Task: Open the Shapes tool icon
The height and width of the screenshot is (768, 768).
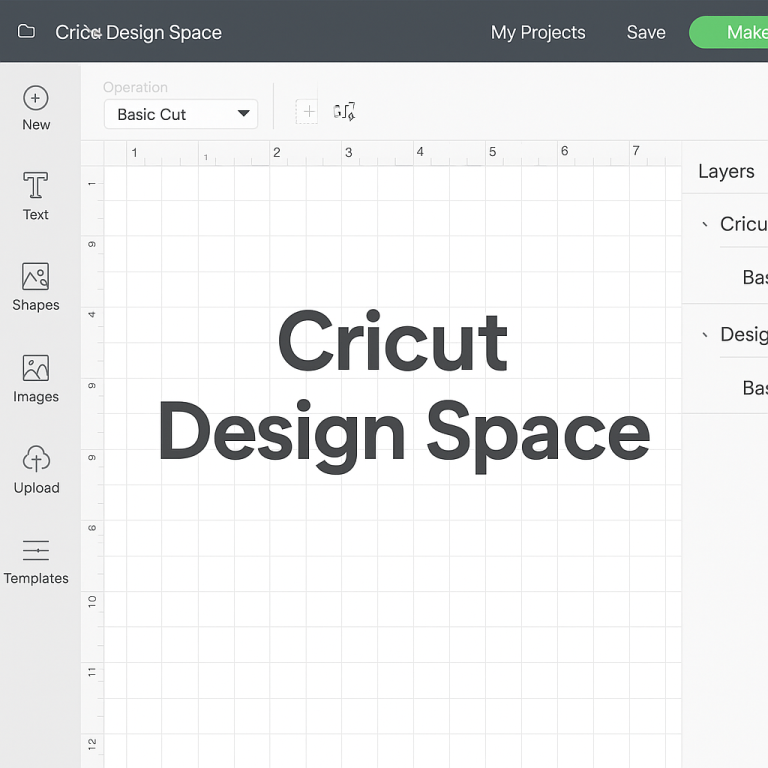Action: (35, 276)
